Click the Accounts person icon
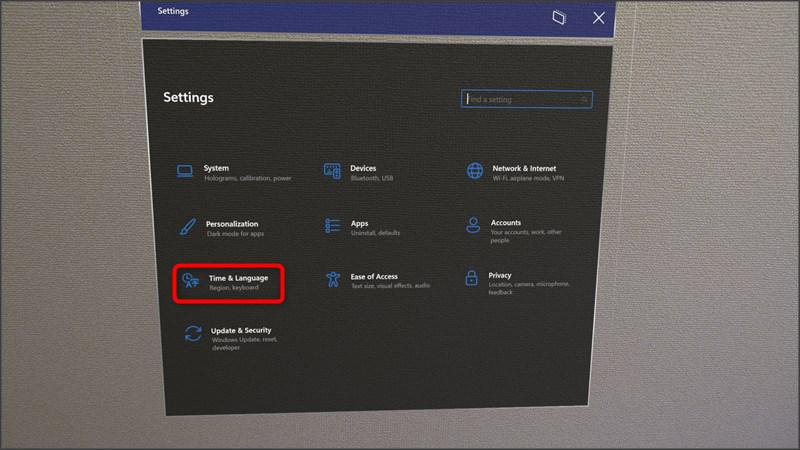This screenshot has width=800, height=450. click(x=474, y=226)
